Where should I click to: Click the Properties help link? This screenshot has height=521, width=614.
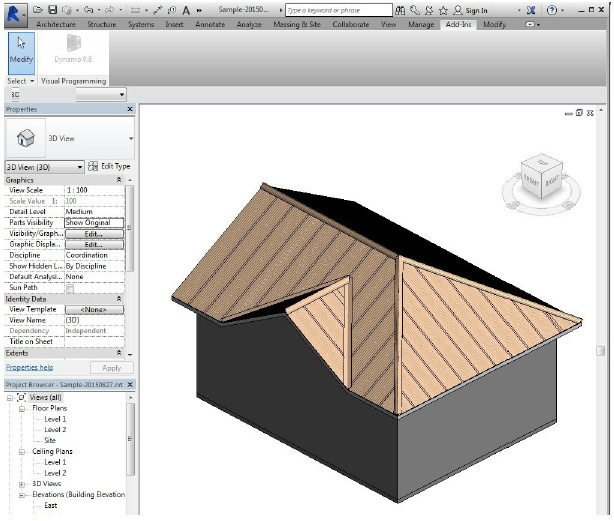pos(29,368)
